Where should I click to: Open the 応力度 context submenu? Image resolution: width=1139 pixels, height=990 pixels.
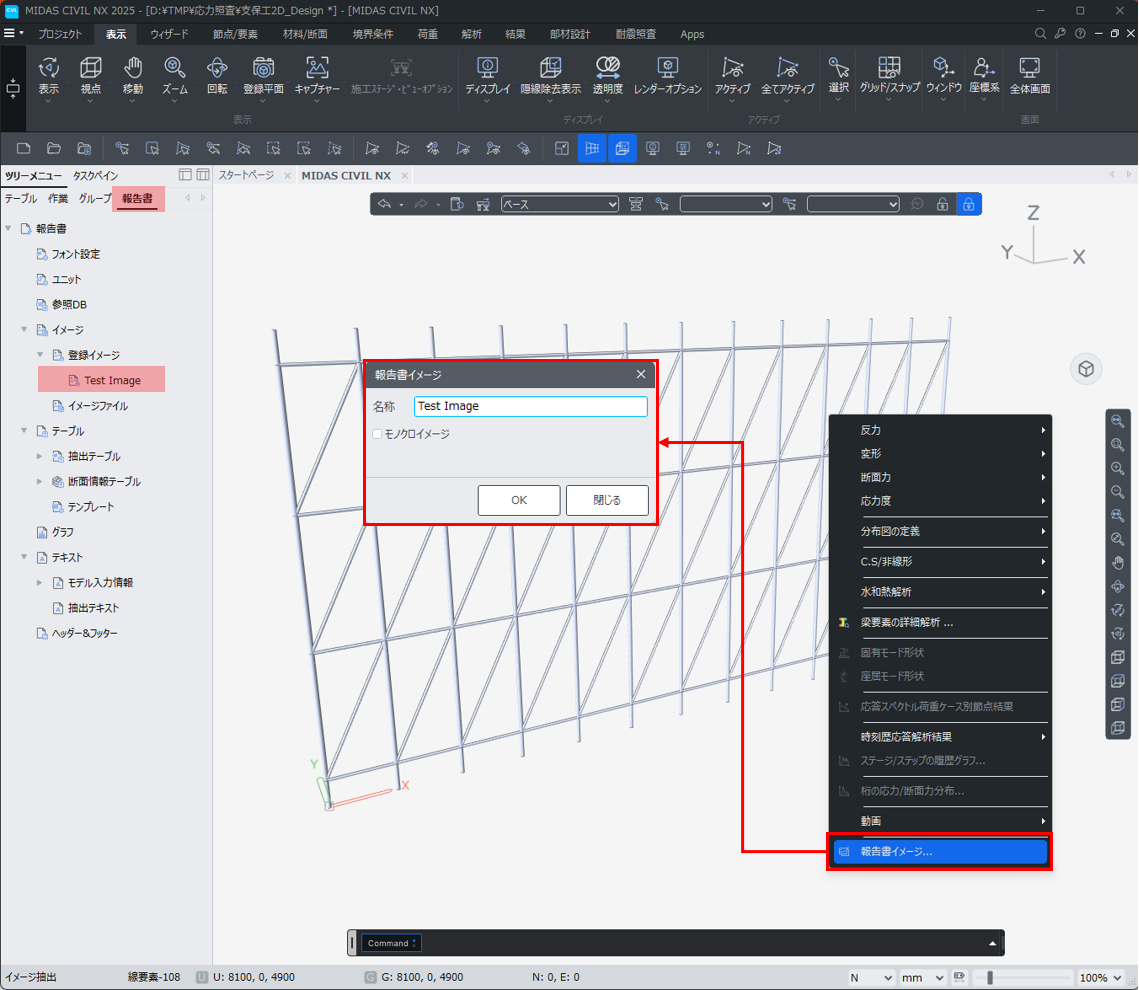[x=939, y=500]
